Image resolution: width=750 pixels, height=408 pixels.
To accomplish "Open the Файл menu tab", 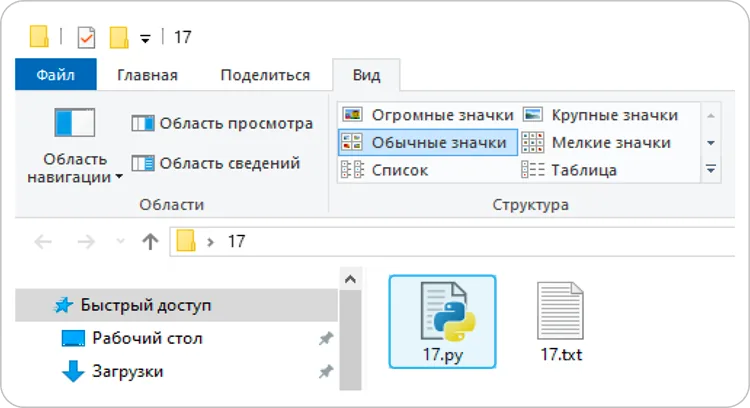I will click(x=55, y=75).
